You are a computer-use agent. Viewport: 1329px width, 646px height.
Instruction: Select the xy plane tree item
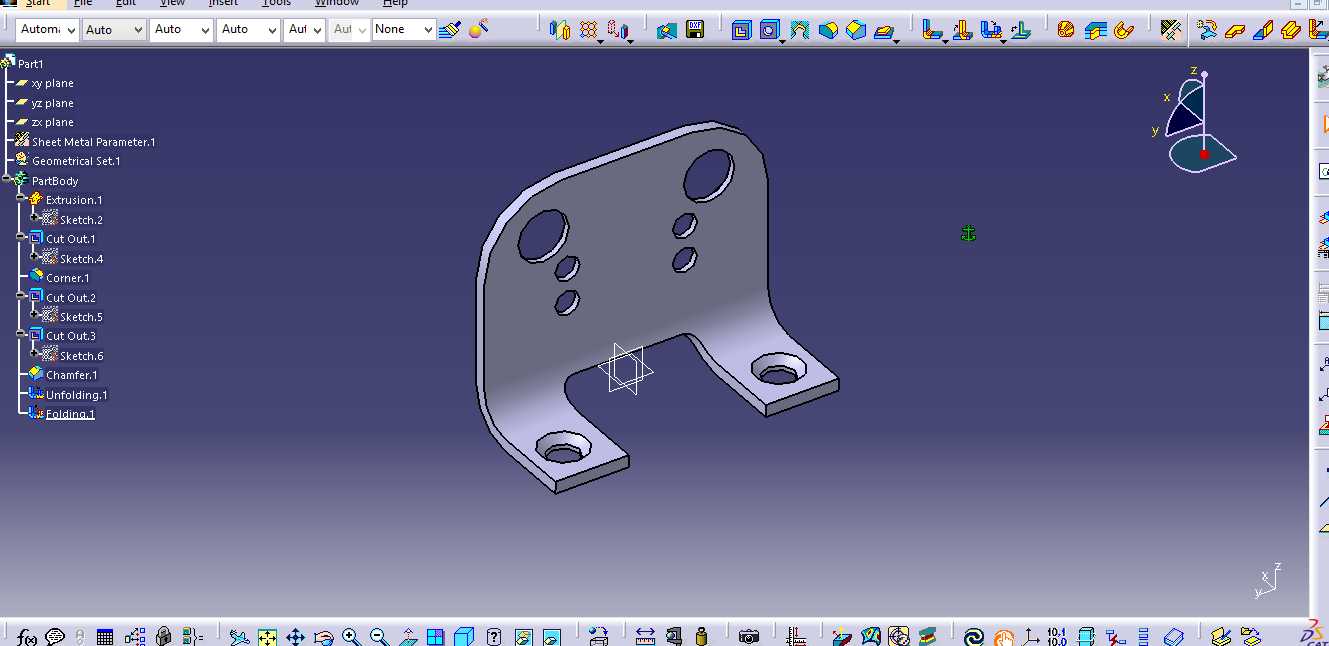(x=52, y=84)
